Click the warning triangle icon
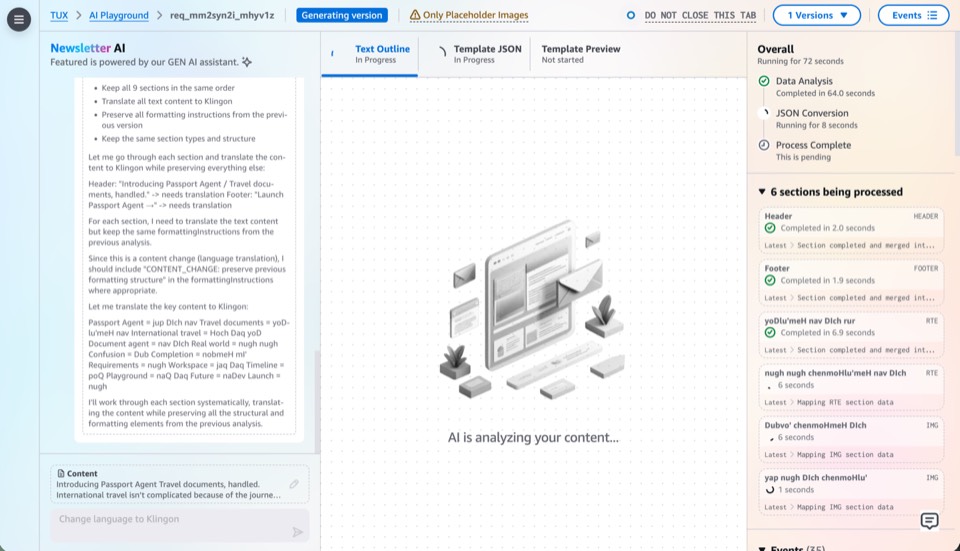 [x=415, y=15]
